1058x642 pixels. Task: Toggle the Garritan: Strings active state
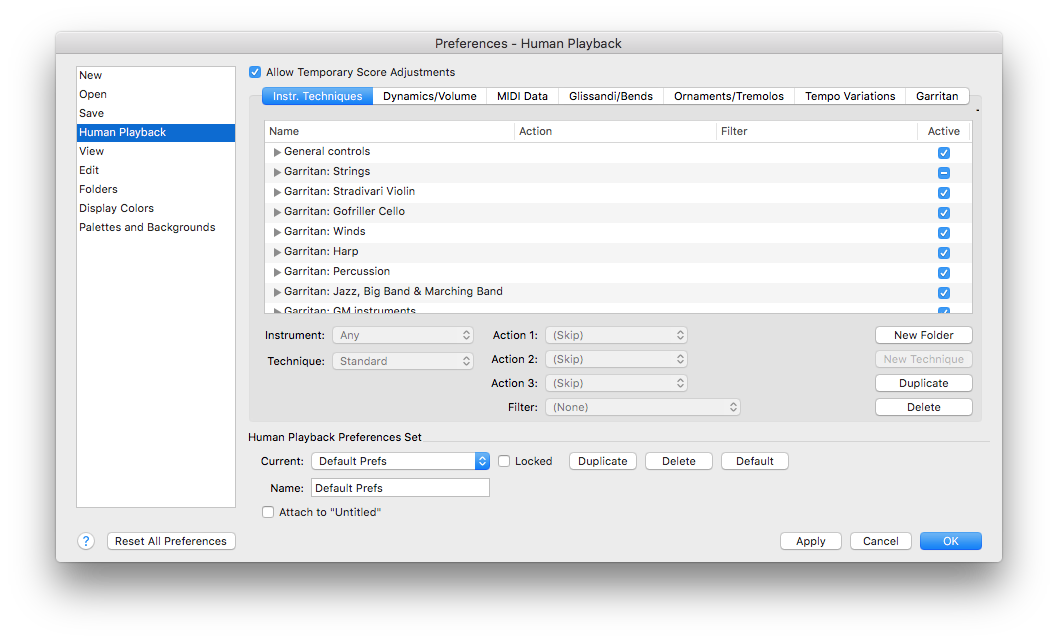(x=943, y=172)
